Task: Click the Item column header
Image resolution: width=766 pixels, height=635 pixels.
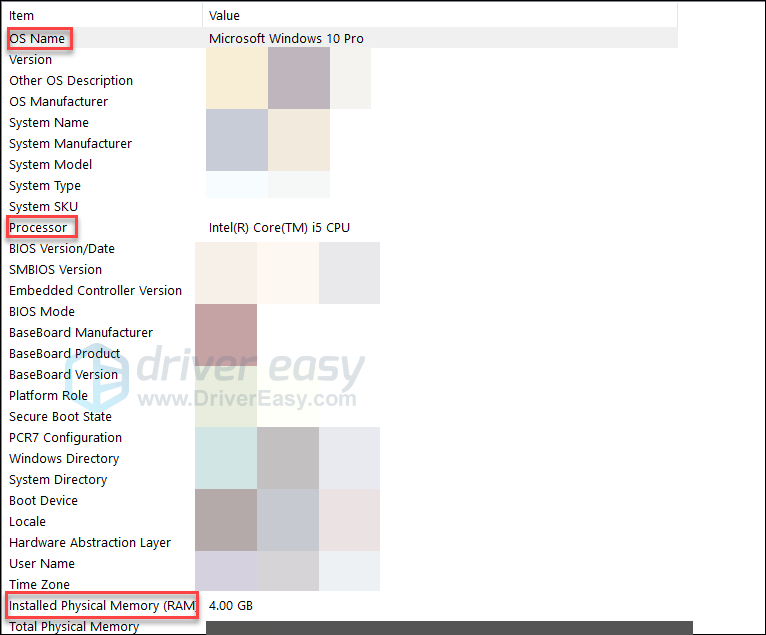Action: pyautogui.click(x=102, y=16)
